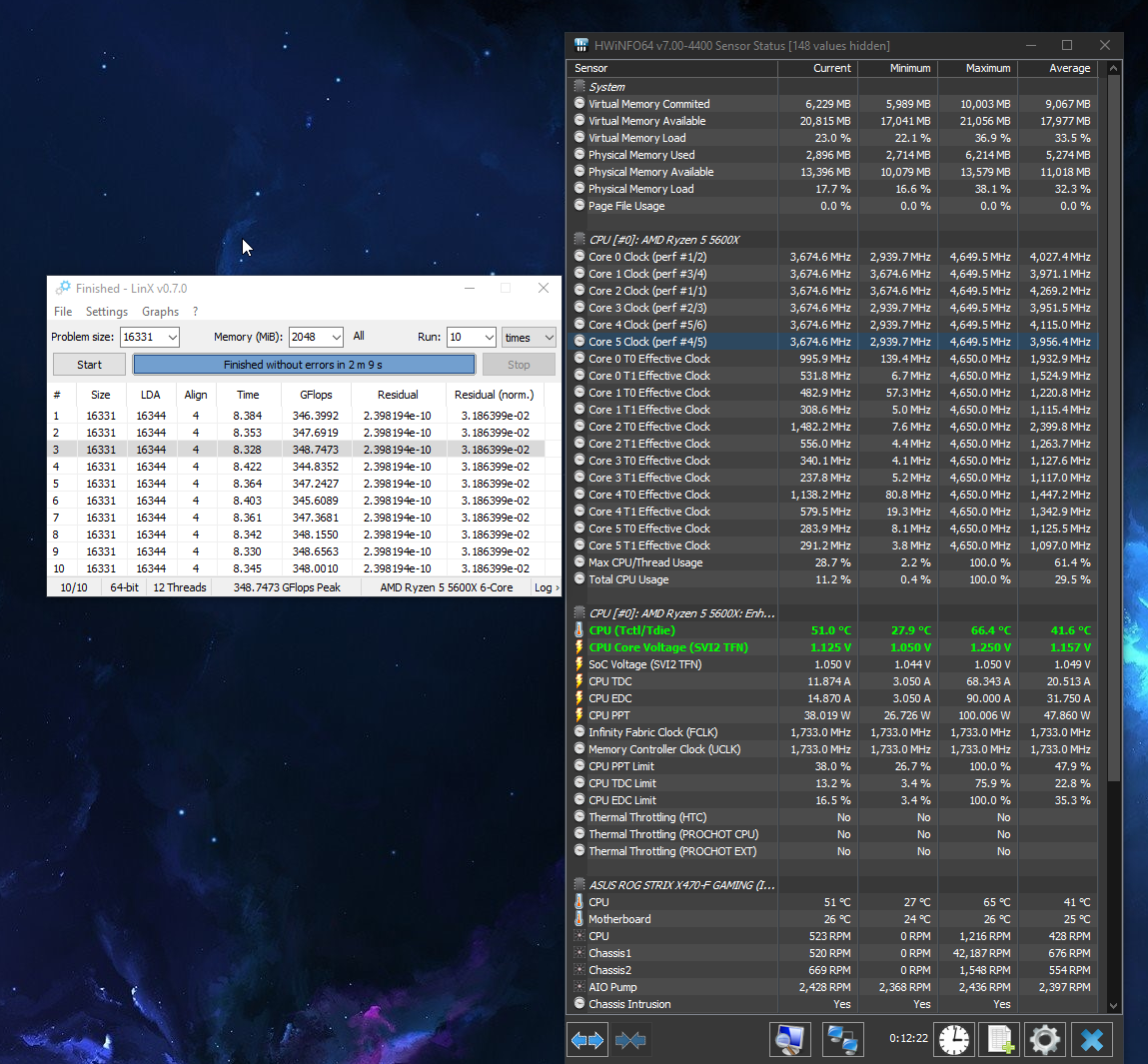Image resolution: width=1148 pixels, height=1064 pixels.
Task: Expand the 'times' unit dropdown
Action: point(548,338)
